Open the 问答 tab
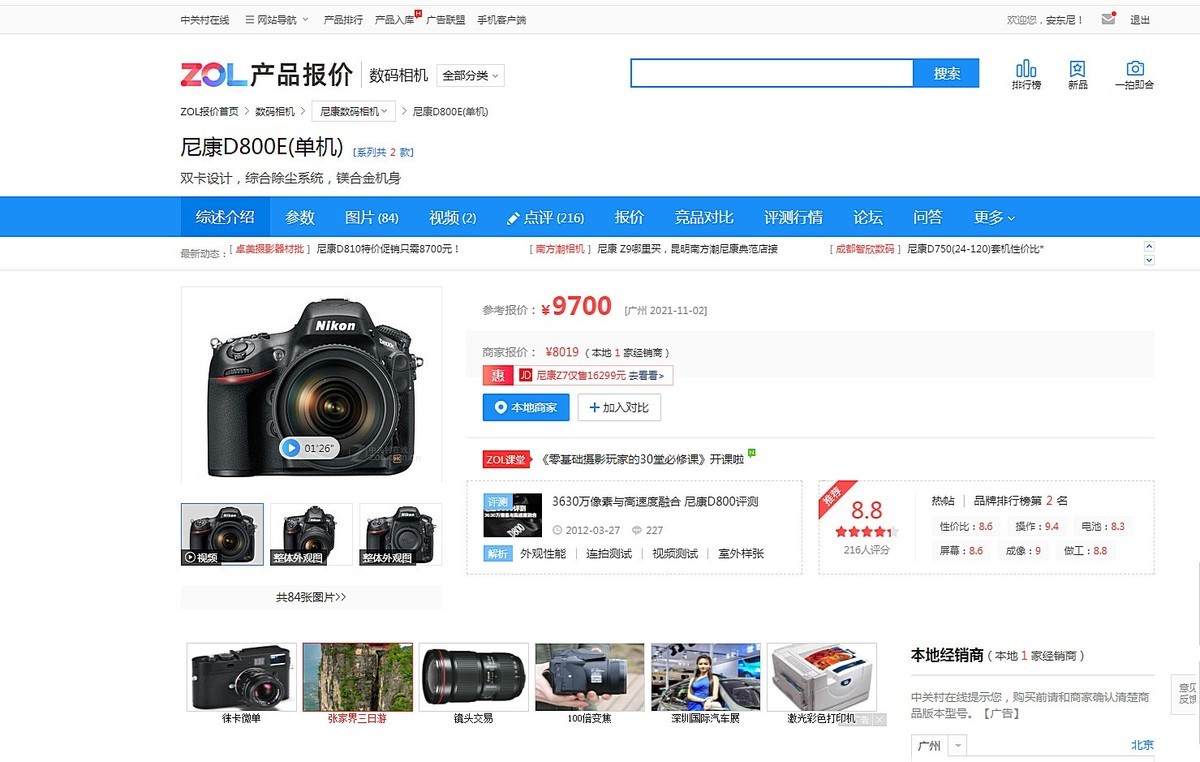 928,217
